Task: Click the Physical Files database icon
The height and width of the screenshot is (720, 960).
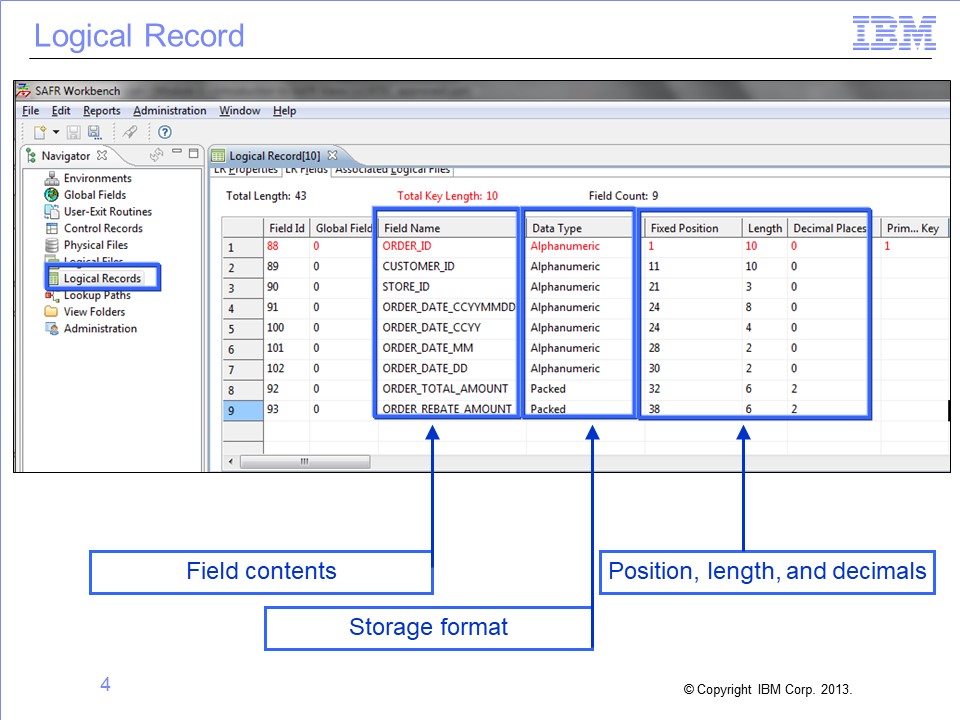Action: tap(52, 245)
